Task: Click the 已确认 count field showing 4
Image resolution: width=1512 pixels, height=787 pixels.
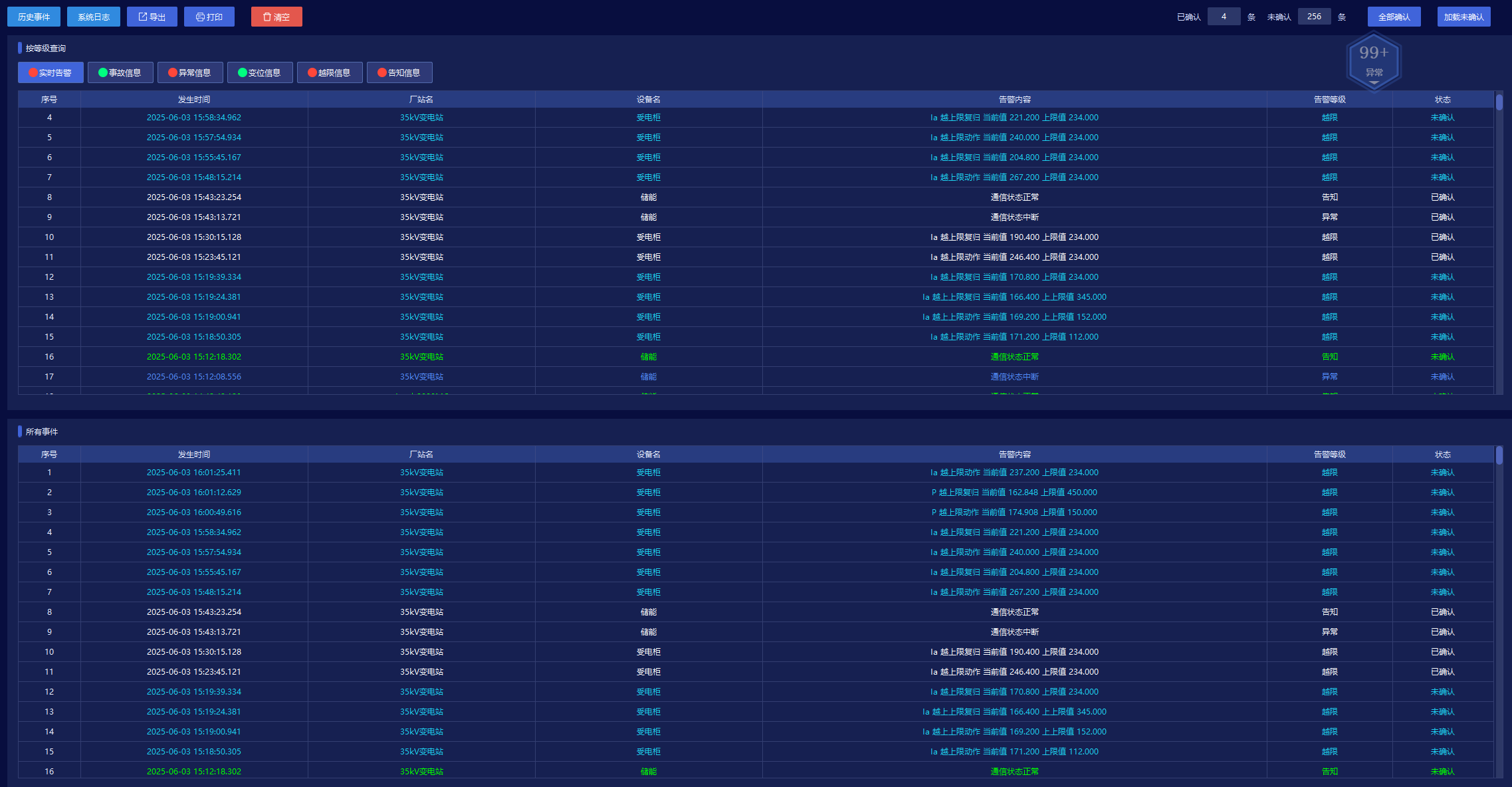Action: pyautogui.click(x=1224, y=17)
